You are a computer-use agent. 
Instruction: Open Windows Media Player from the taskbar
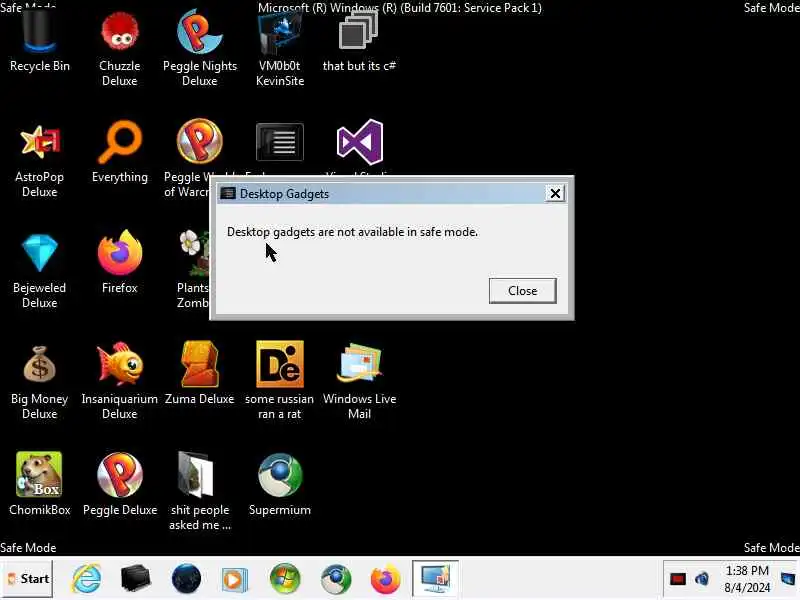(235, 579)
